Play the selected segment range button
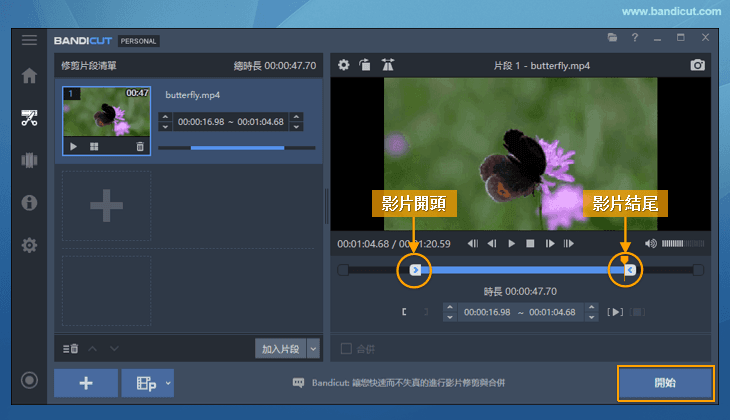 [x=615, y=312]
